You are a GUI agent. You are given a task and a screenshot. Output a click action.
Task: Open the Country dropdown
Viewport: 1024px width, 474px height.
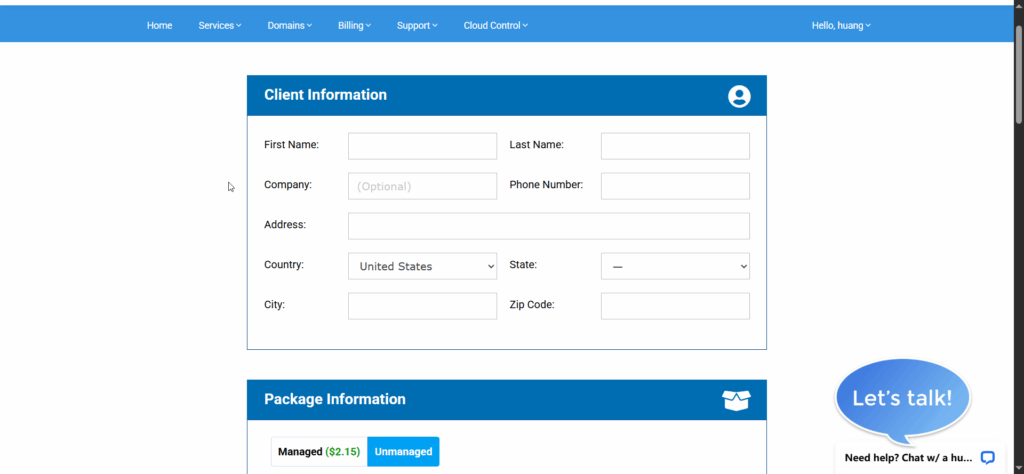pos(422,266)
